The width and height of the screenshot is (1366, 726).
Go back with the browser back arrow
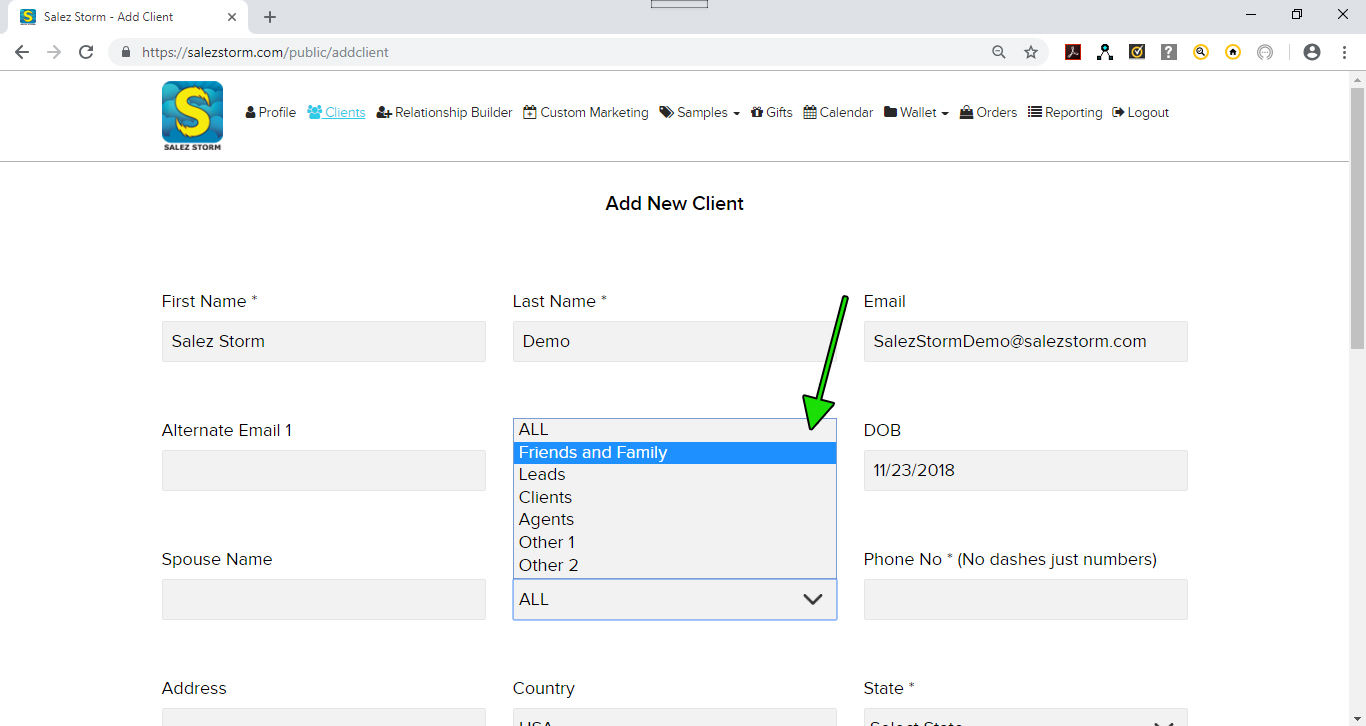pyautogui.click(x=22, y=52)
